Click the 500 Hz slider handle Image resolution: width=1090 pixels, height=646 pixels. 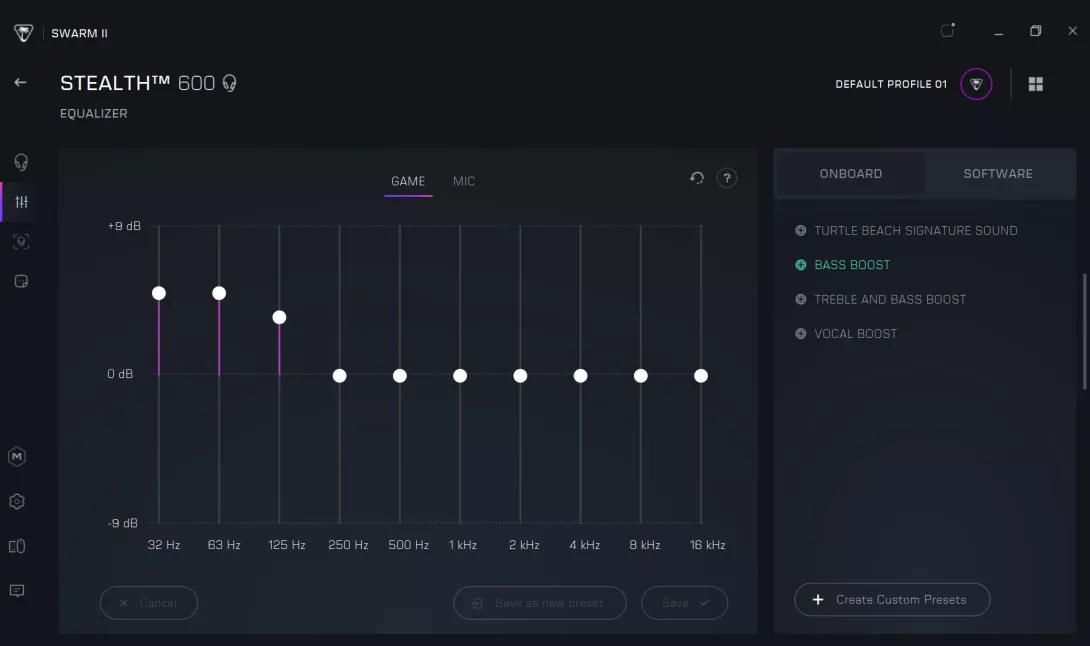point(400,376)
